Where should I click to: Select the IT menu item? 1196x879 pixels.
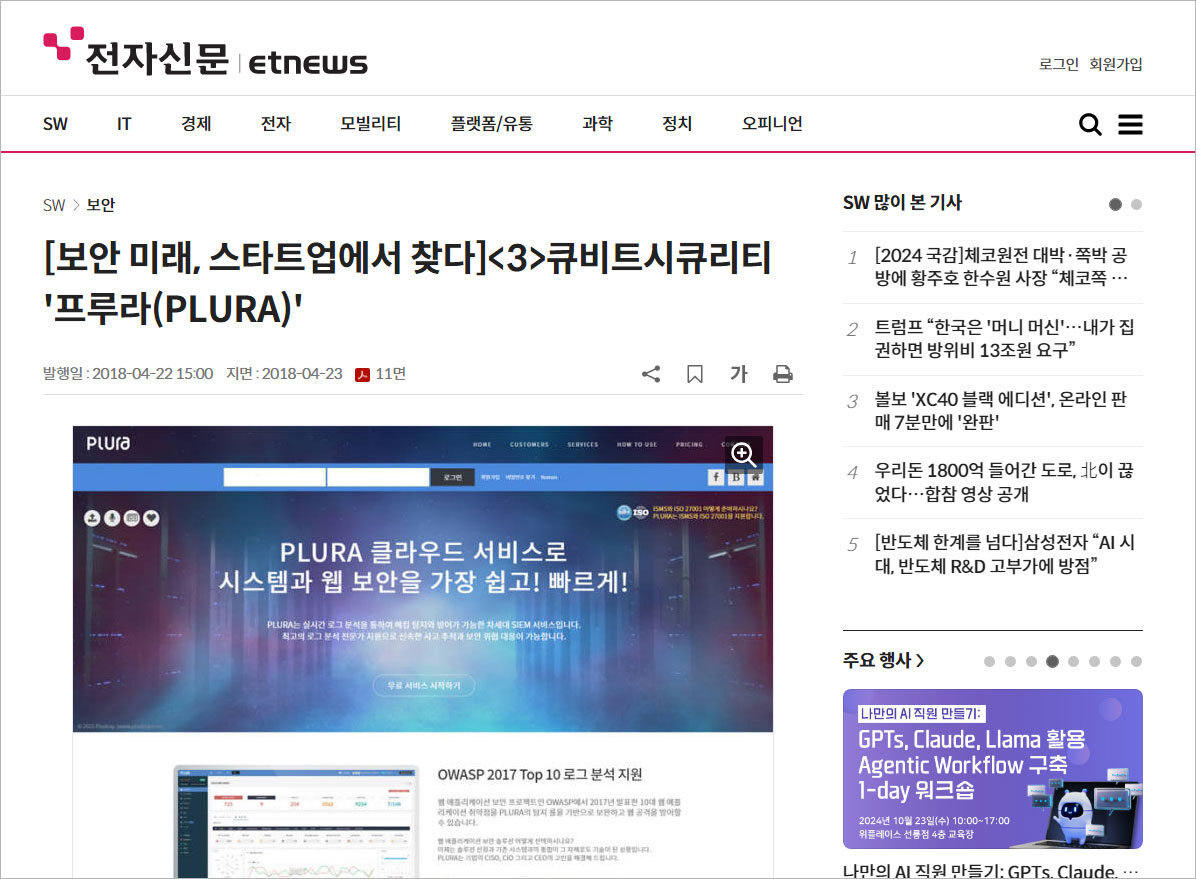coord(124,124)
